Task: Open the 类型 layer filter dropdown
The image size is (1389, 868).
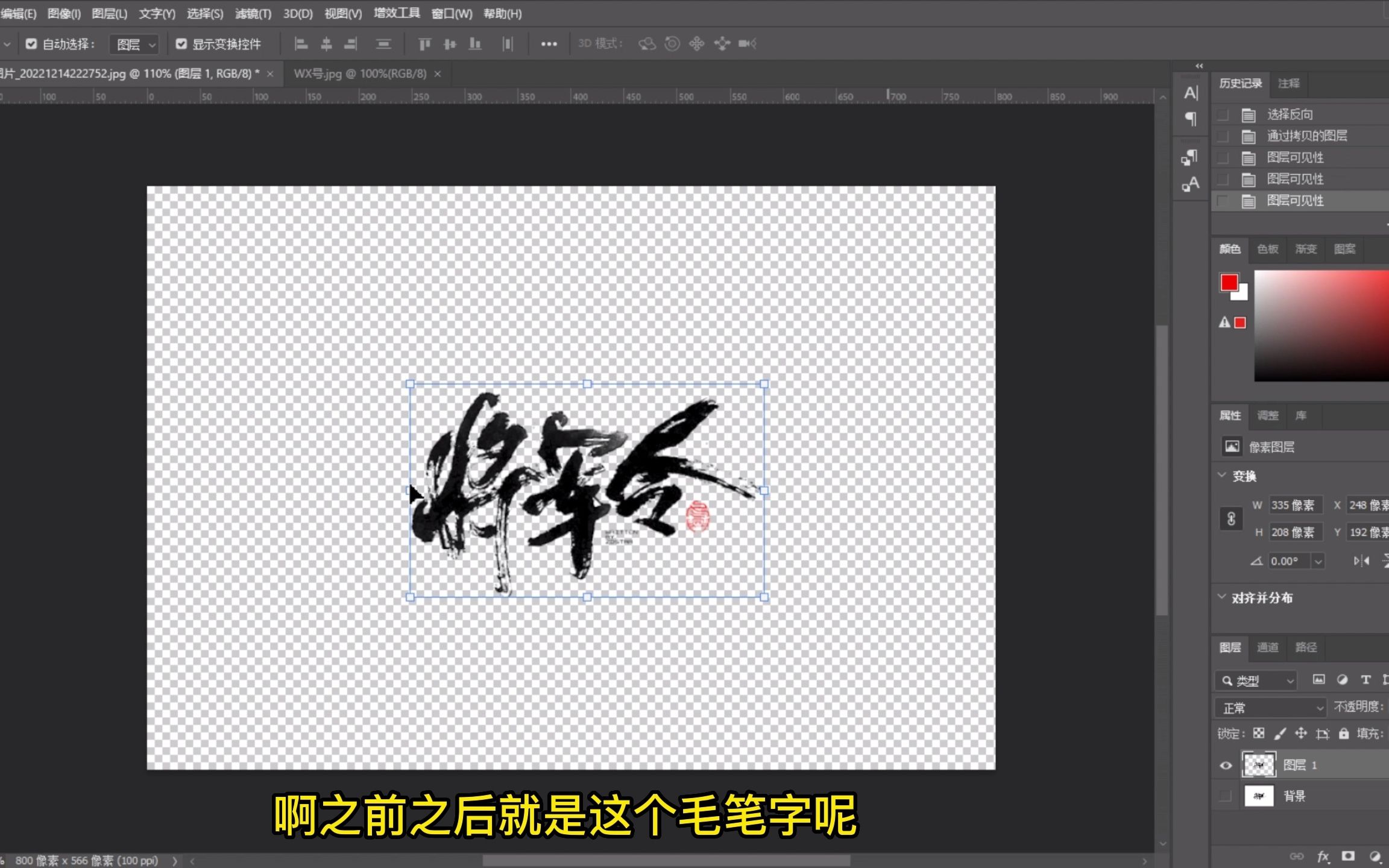Action: 1255,681
